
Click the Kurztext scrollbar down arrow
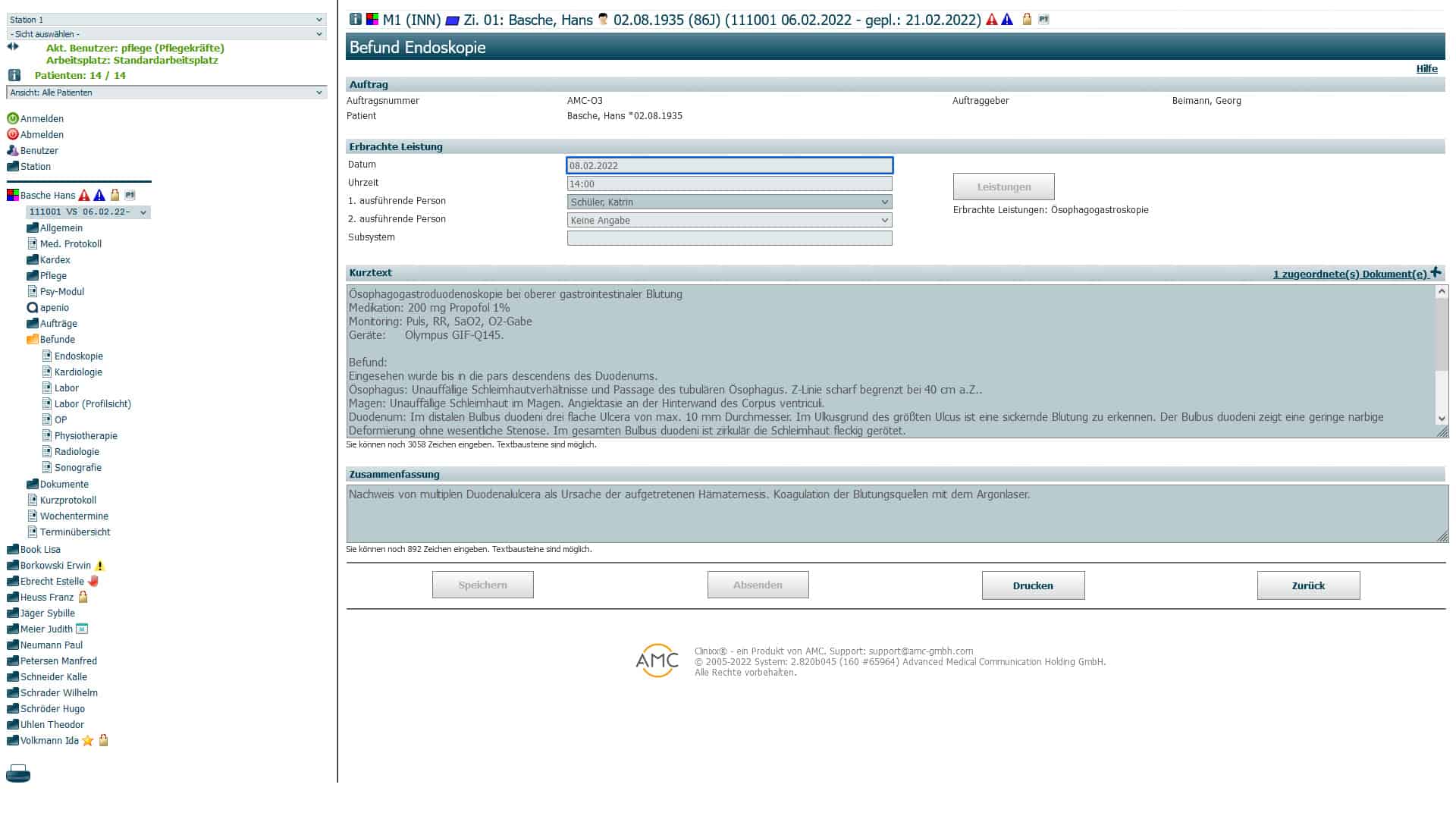(1442, 418)
